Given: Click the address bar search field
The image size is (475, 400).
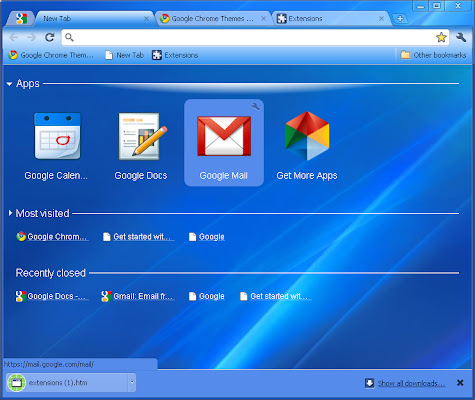Looking at the screenshot, I should (255, 37).
